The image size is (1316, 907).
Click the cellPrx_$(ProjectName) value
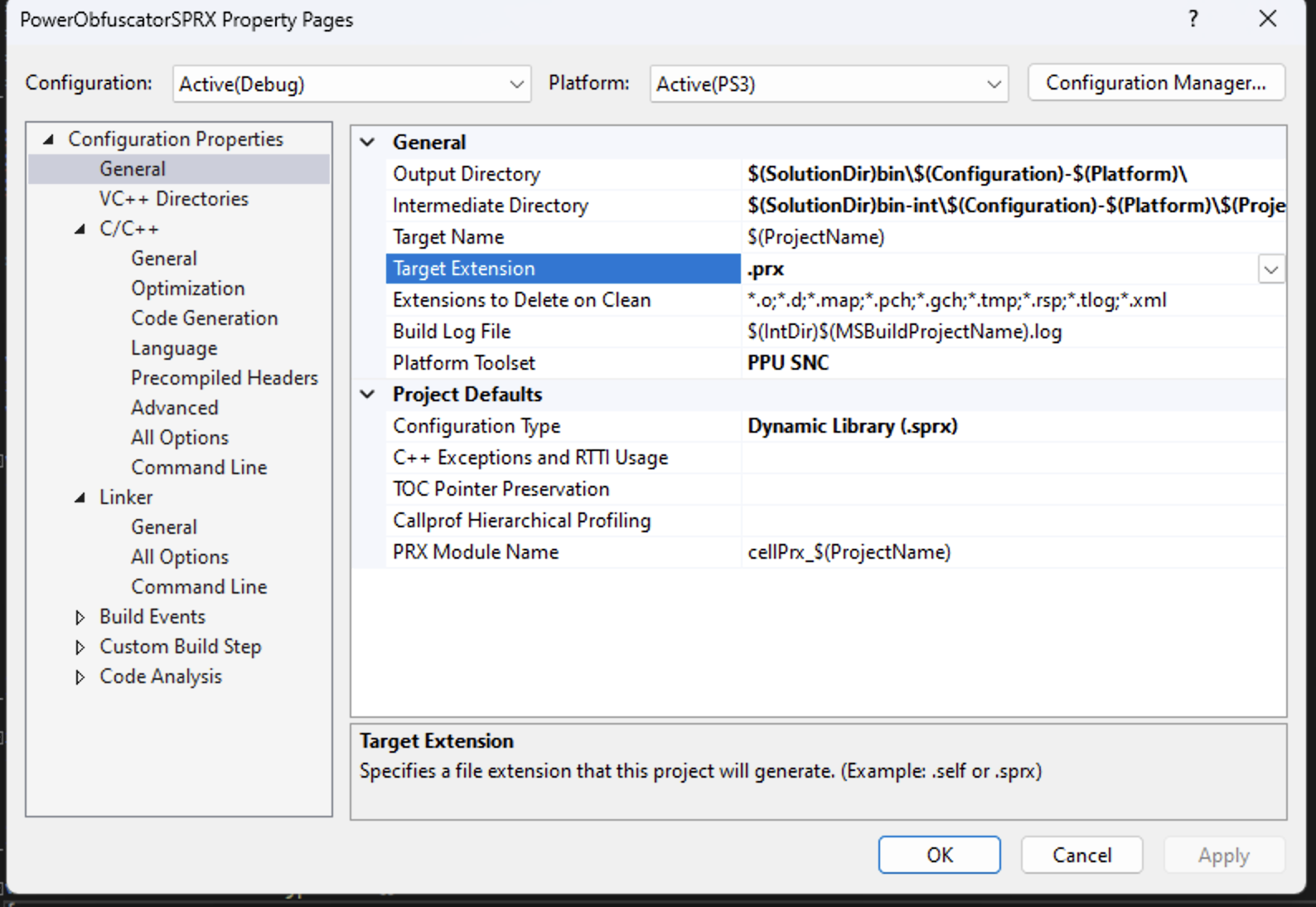pos(849,552)
